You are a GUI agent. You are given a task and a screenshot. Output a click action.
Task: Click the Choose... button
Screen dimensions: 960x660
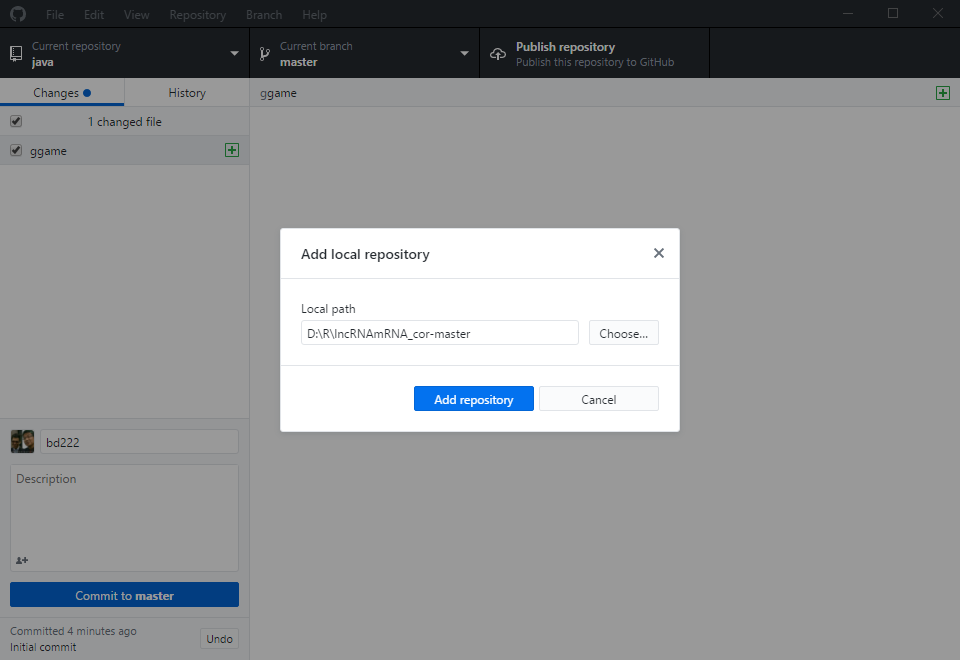[623, 333]
